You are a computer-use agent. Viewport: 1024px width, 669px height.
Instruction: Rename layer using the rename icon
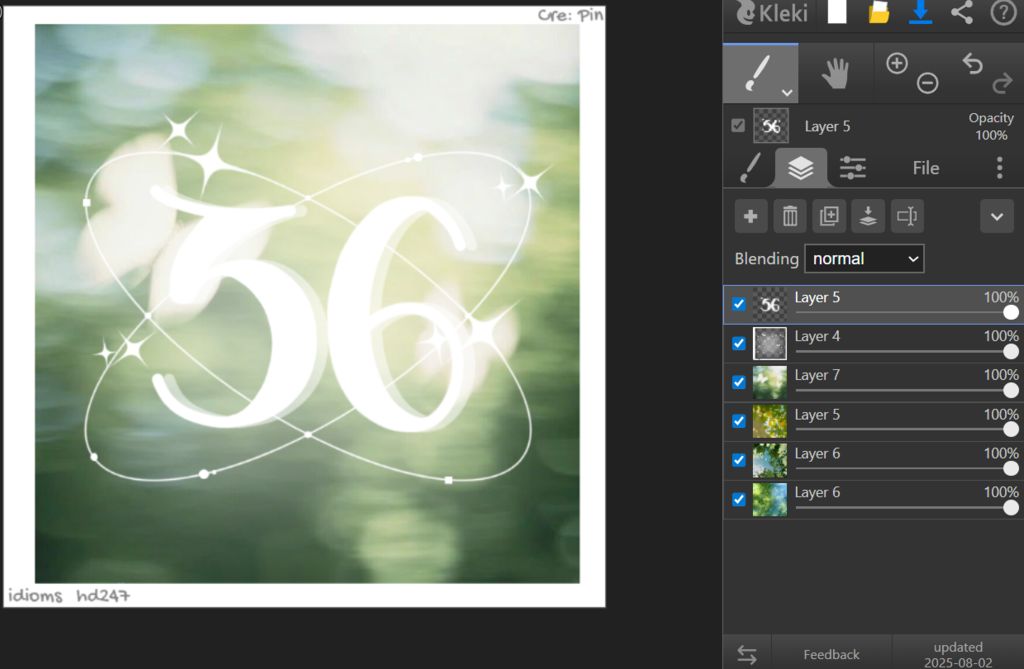(x=907, y=216)
